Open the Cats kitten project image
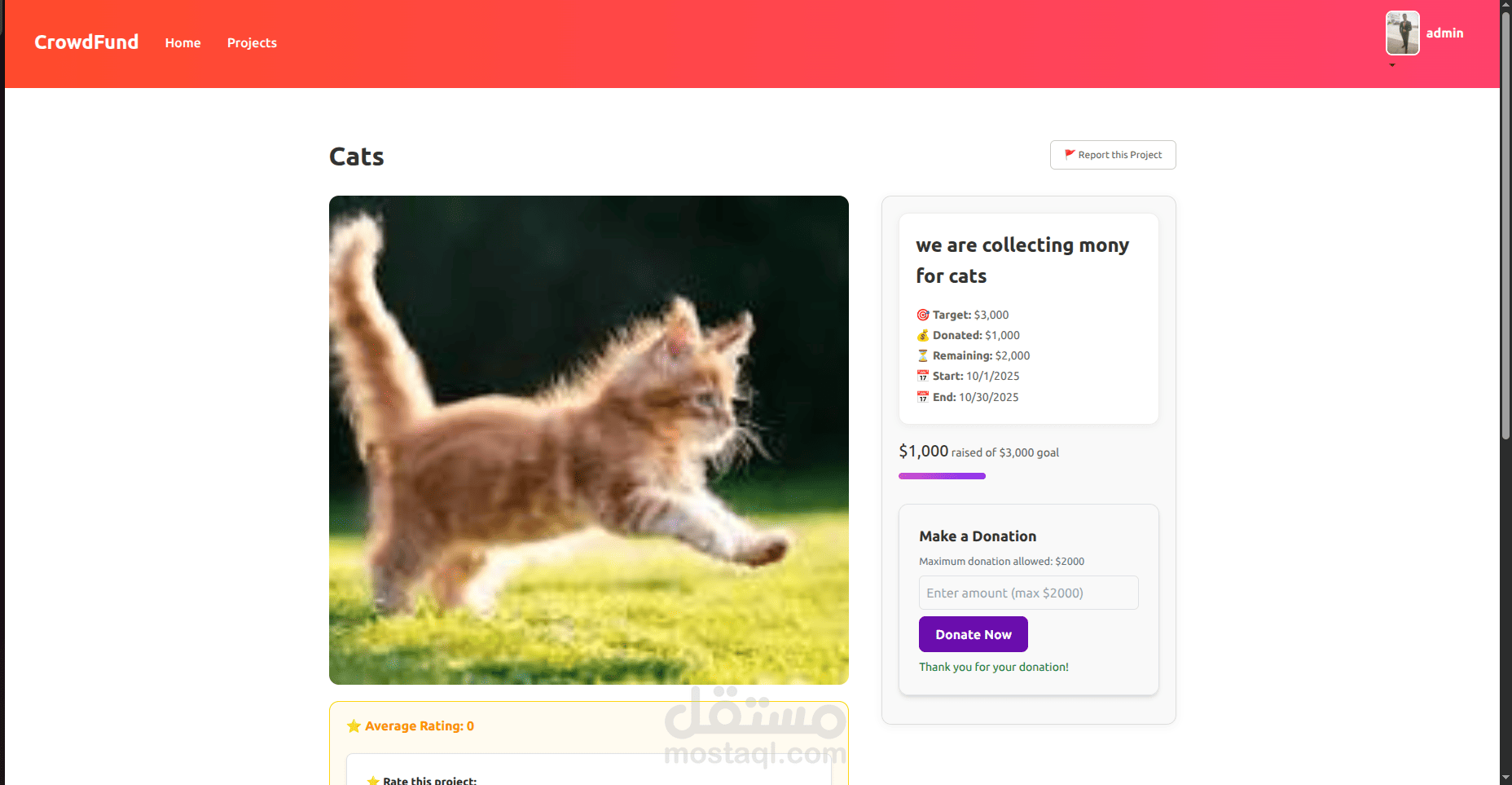 [589, 440]
